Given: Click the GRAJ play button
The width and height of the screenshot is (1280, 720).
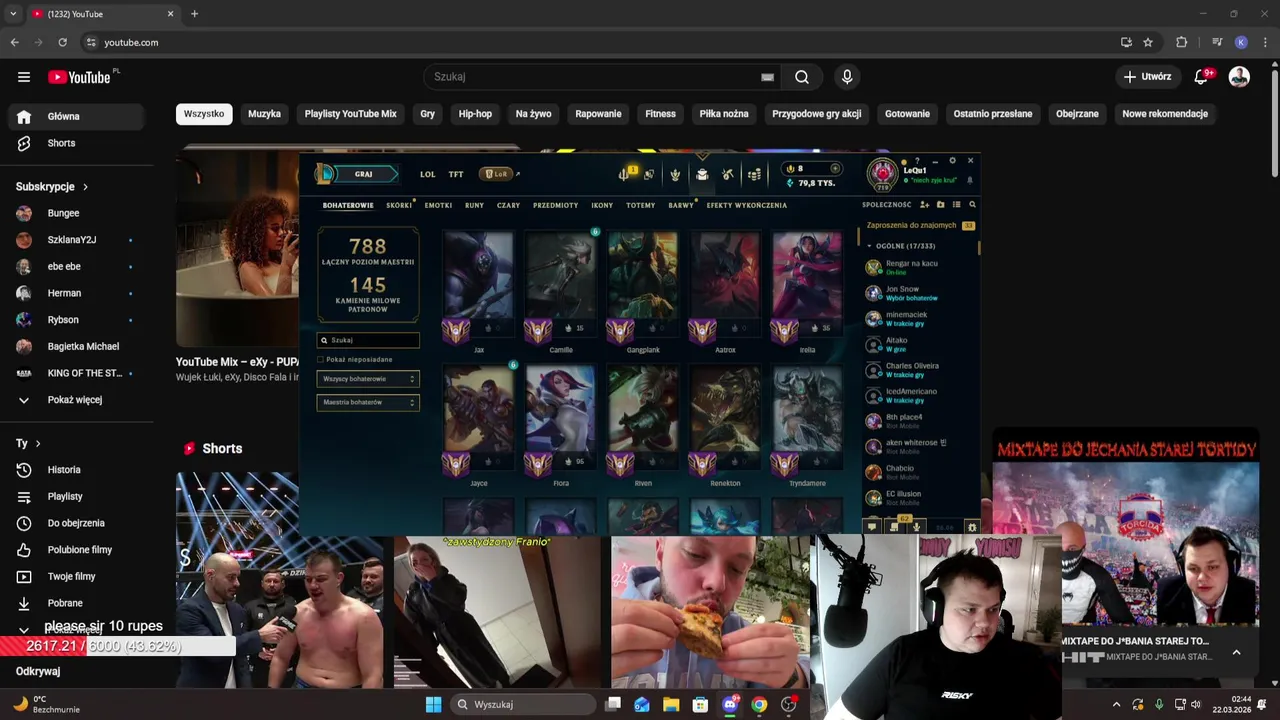Looking at the screenshot, I should [x=363, y=174].
